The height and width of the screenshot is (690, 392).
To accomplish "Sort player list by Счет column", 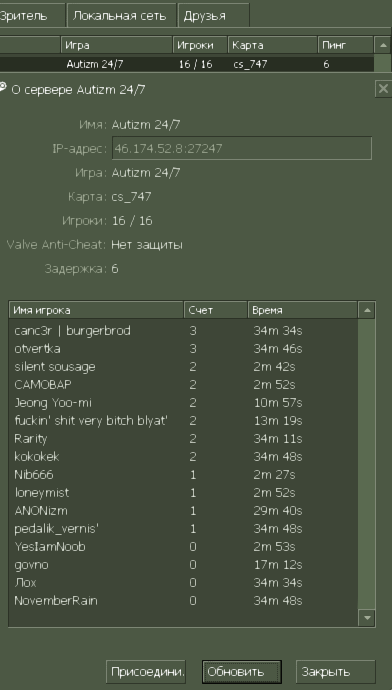I will point(215,310).
